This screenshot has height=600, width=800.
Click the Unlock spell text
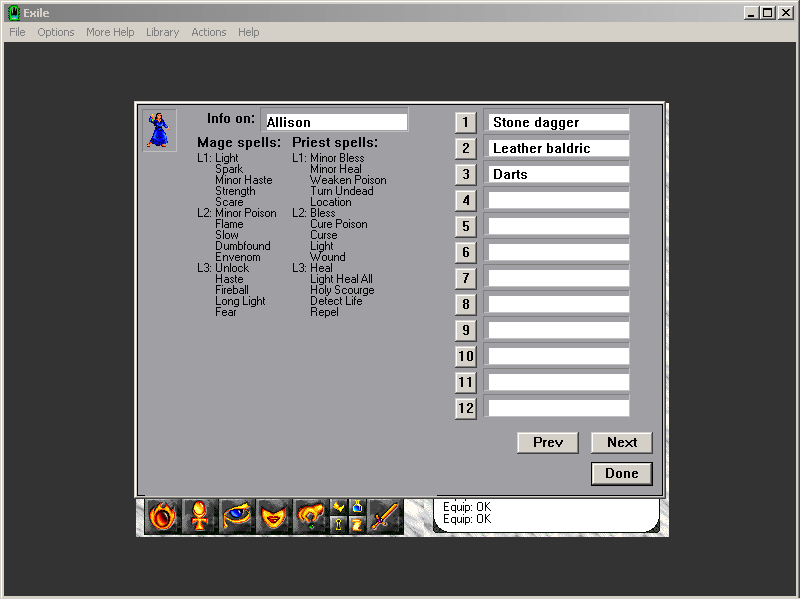click(x=232, y=268)
